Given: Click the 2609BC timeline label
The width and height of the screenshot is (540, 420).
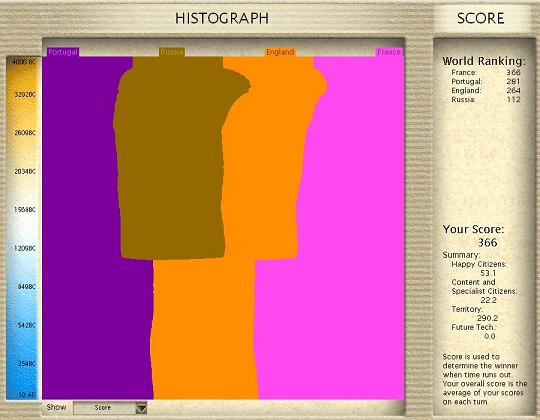Looking at the screenshot, I should (25, 133).
